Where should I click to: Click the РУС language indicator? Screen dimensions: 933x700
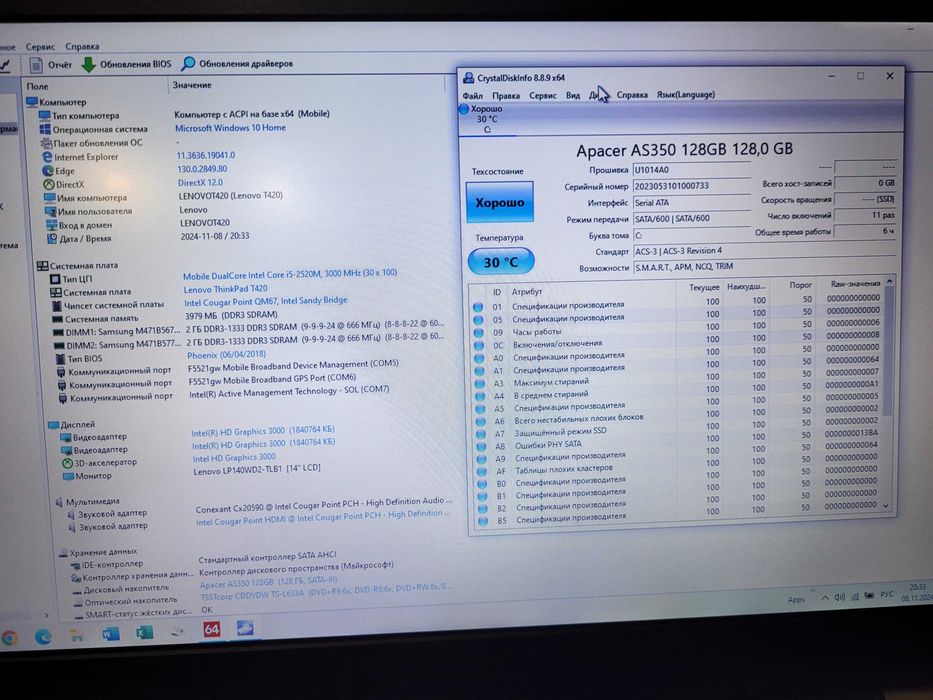coord(887,594)
